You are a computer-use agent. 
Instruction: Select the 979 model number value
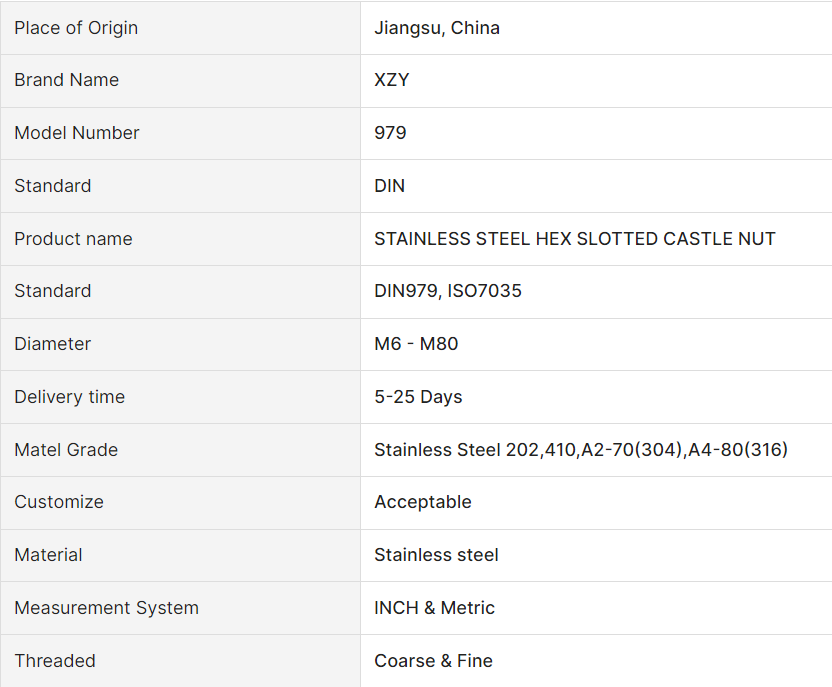(390, 133)
